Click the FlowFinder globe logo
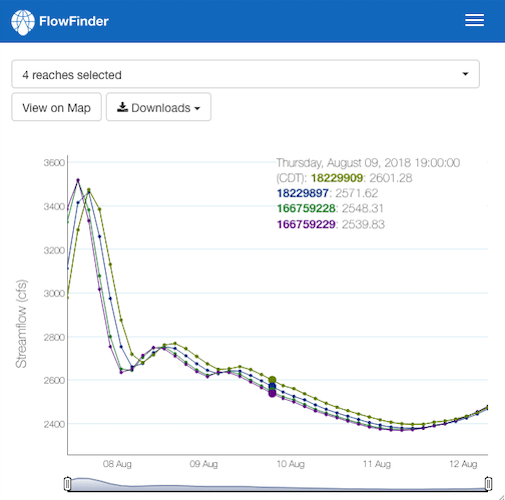Viewport: 505px width, 500px height. tap(23, 22)
